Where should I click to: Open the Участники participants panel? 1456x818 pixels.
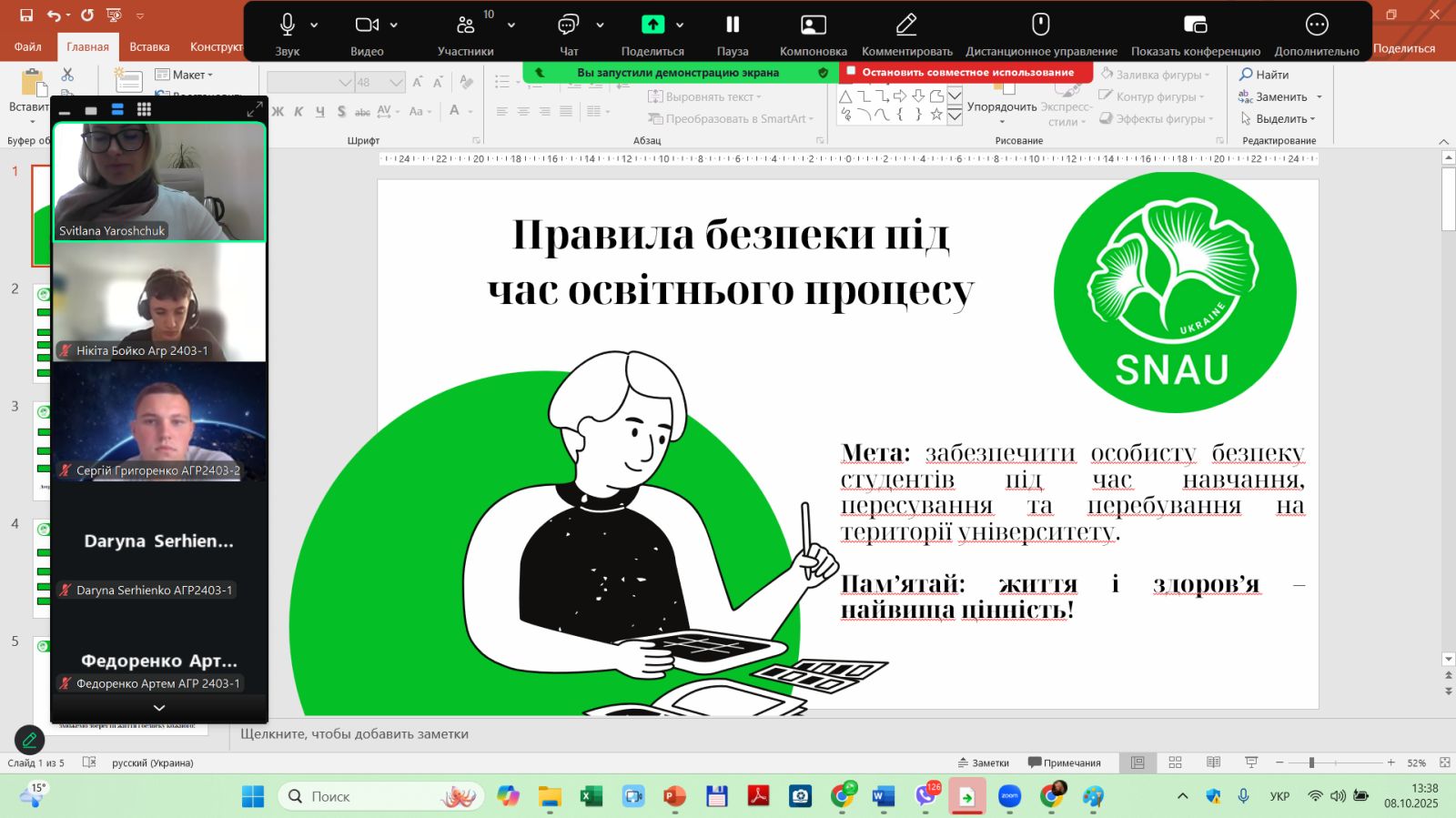point(465,25)
